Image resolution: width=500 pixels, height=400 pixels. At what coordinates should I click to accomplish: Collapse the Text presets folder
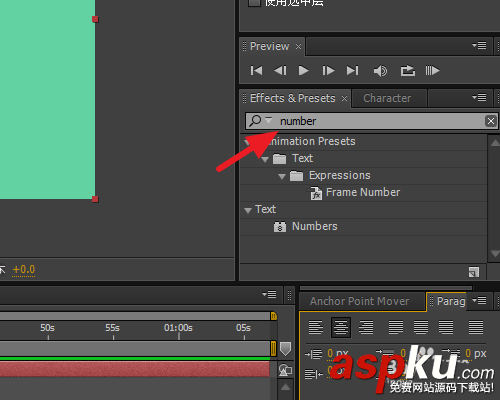pyautogui.click(x=265, y=159)
